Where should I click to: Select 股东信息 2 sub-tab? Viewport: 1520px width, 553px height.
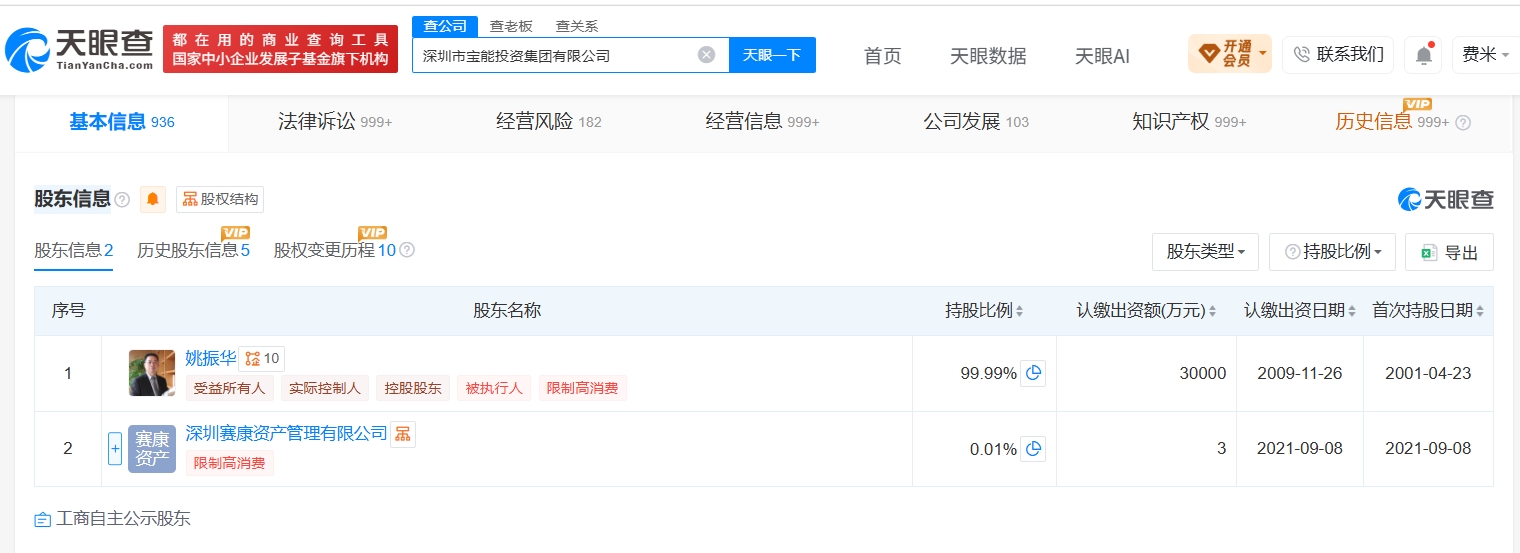74,250
